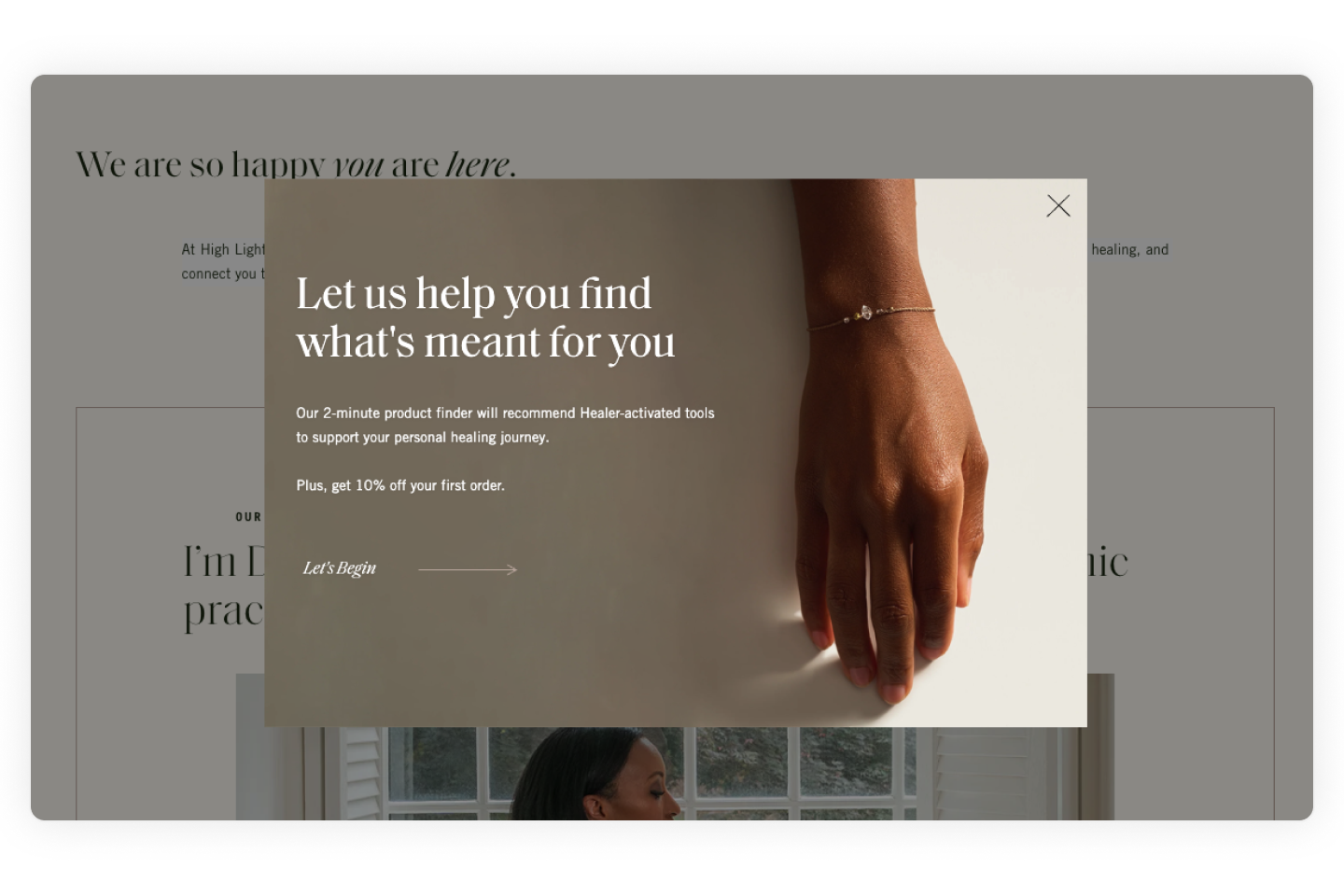Close the product finder popup with the X
This screenshot has height=896, width=1344.
1058,205
